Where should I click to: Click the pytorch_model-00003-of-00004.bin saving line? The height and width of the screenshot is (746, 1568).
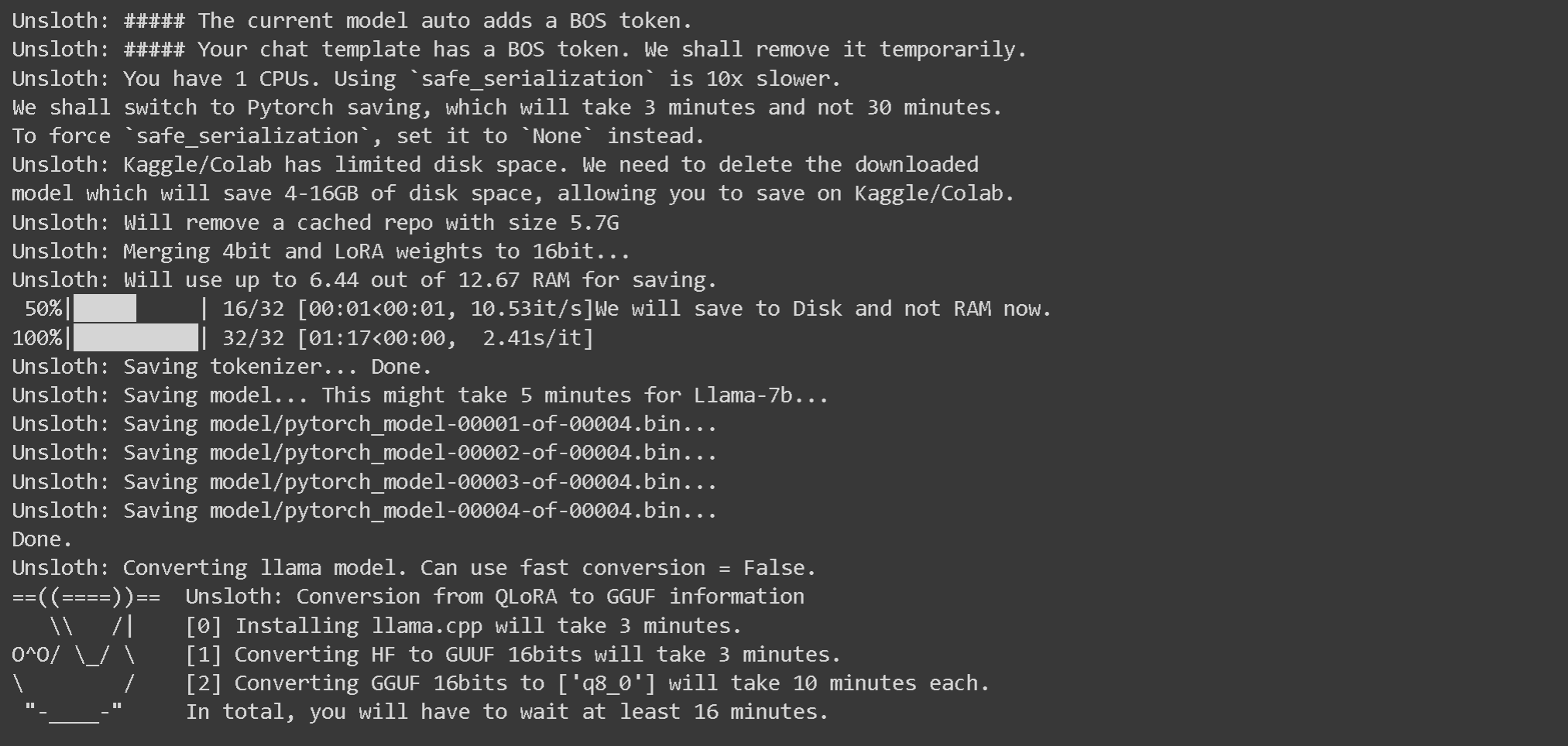pos(364,482)
